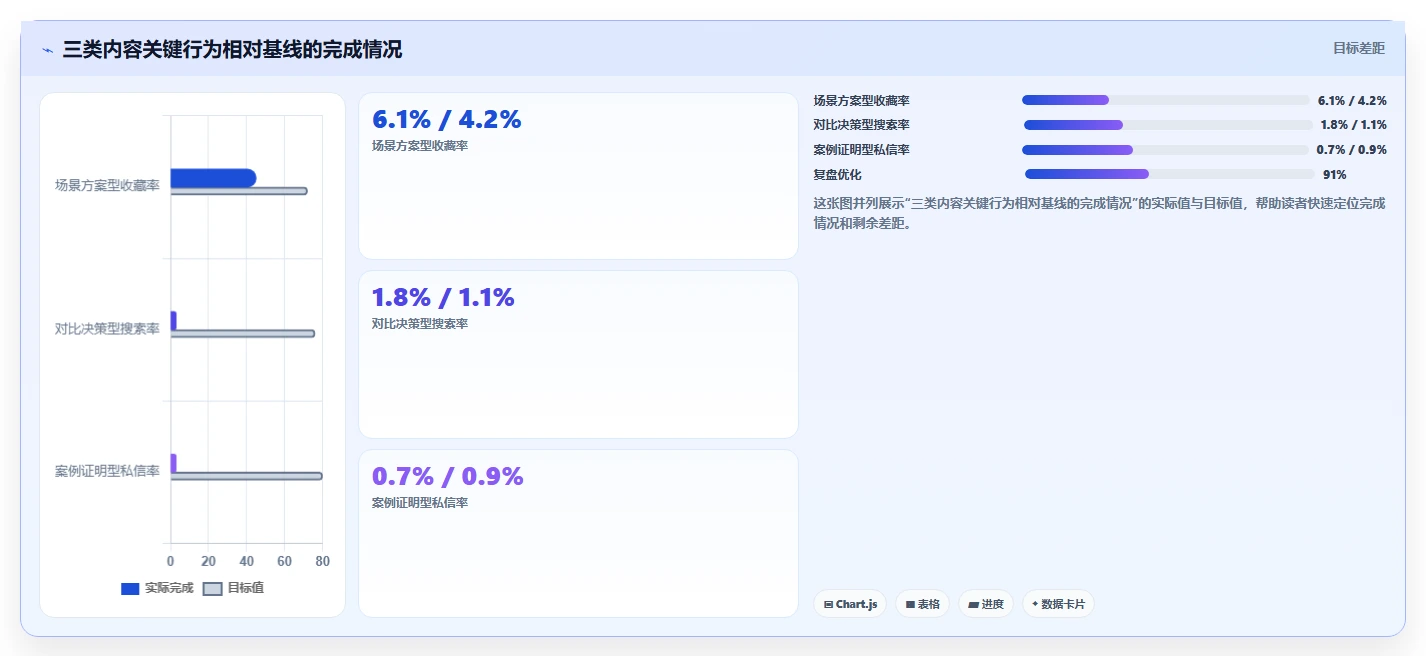Click the 数据卡片 chip
The height and width of the screenshot is (656, 1426).
click(x=1058, y=604)
